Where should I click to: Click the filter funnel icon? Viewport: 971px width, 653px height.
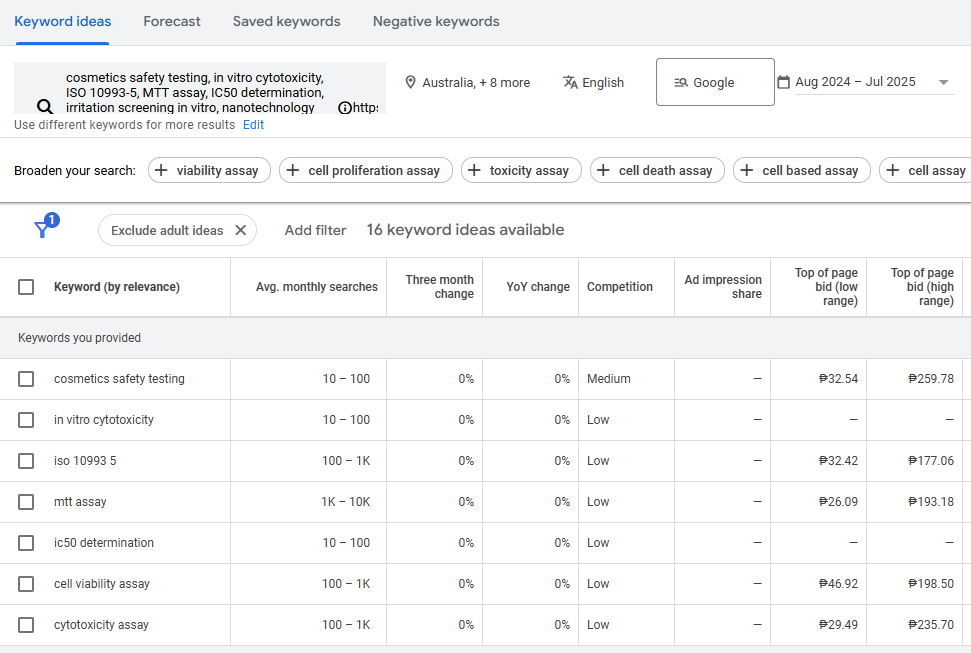coord(42,230)
